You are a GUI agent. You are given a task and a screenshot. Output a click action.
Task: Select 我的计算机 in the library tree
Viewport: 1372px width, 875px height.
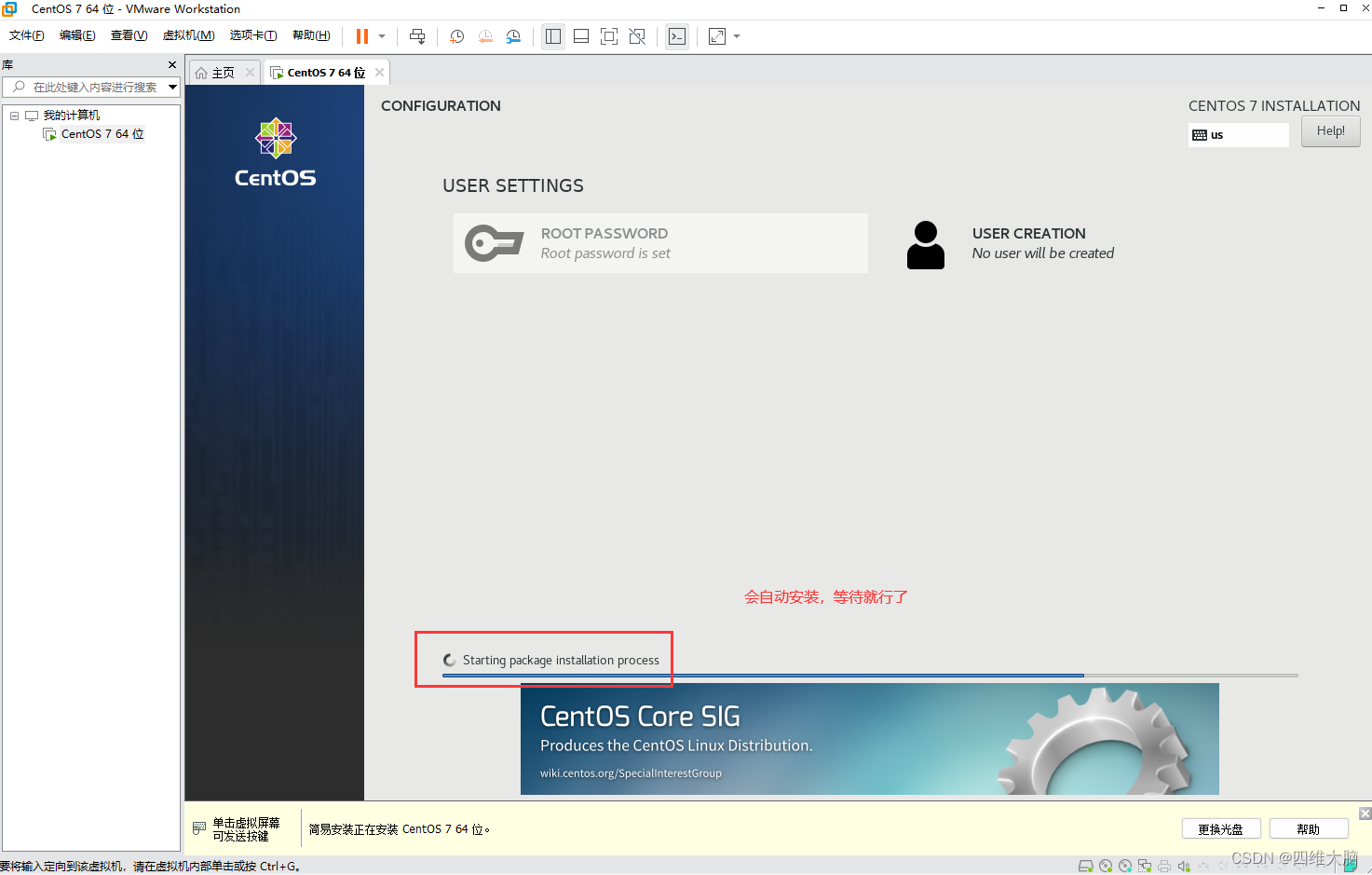[72, 116]
